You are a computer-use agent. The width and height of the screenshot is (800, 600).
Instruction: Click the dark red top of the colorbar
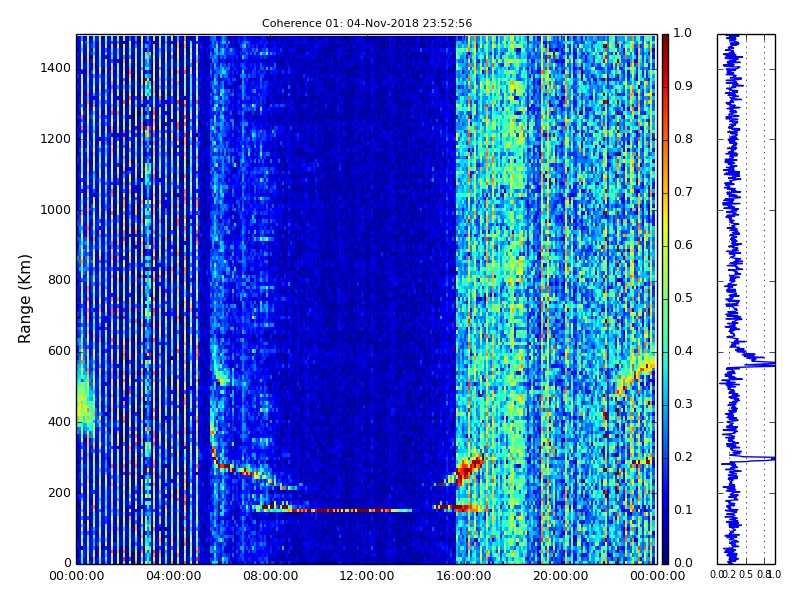[665, 46]
